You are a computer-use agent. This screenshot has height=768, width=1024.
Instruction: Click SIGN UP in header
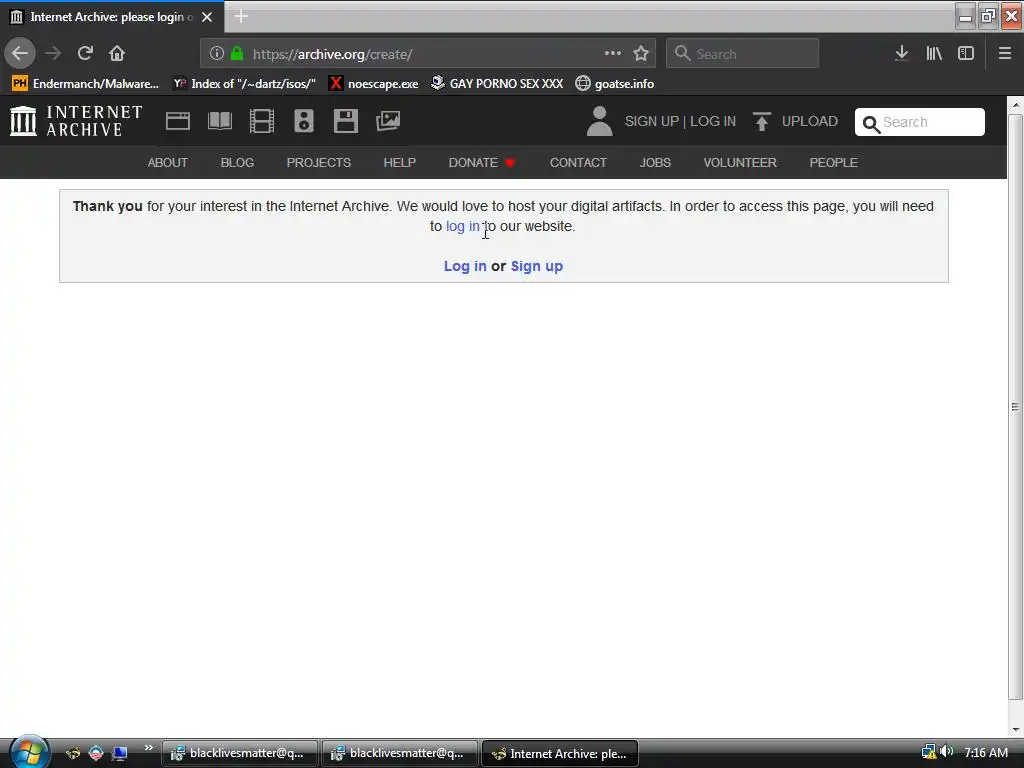(652, 121)
